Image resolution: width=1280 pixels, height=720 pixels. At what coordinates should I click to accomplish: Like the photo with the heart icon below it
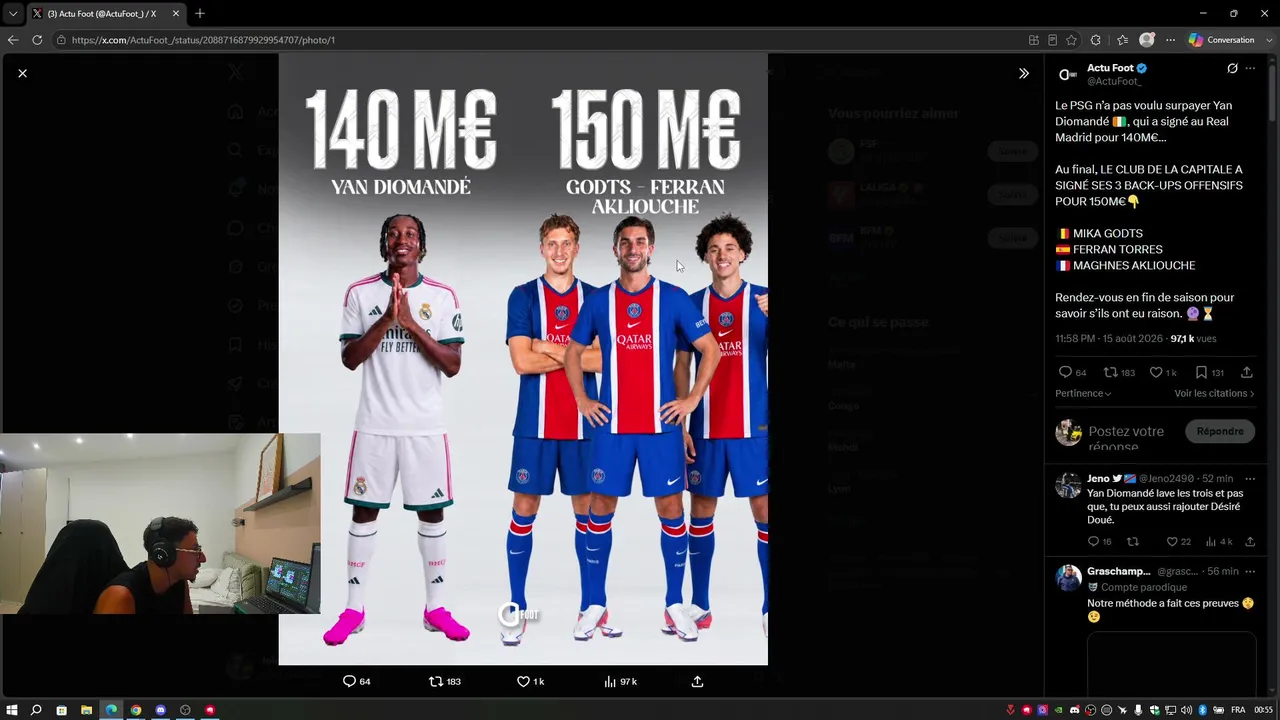tap(522, 681)
